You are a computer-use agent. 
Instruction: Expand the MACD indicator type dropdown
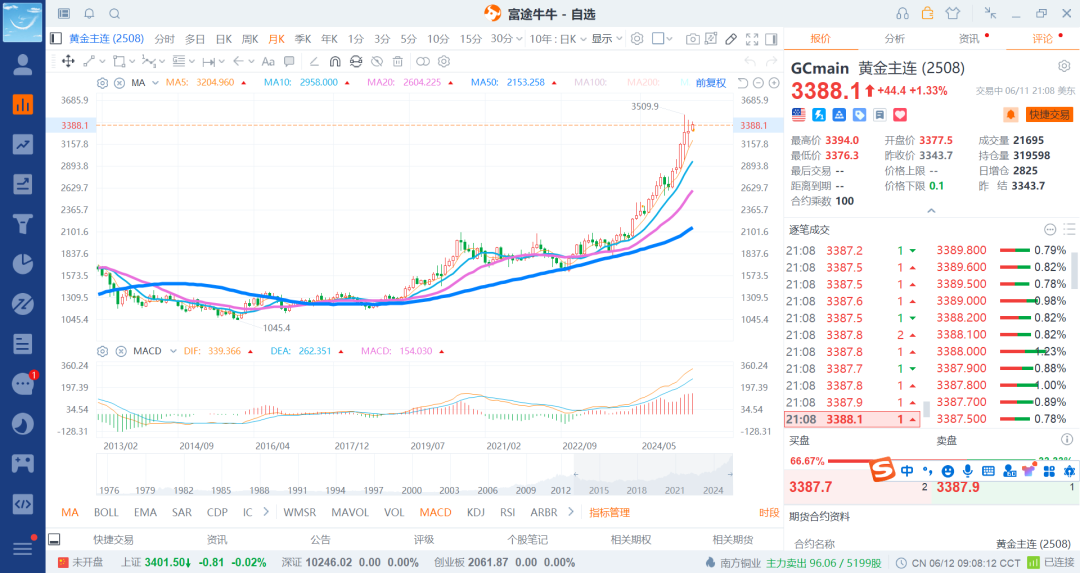tap(173, 351)
